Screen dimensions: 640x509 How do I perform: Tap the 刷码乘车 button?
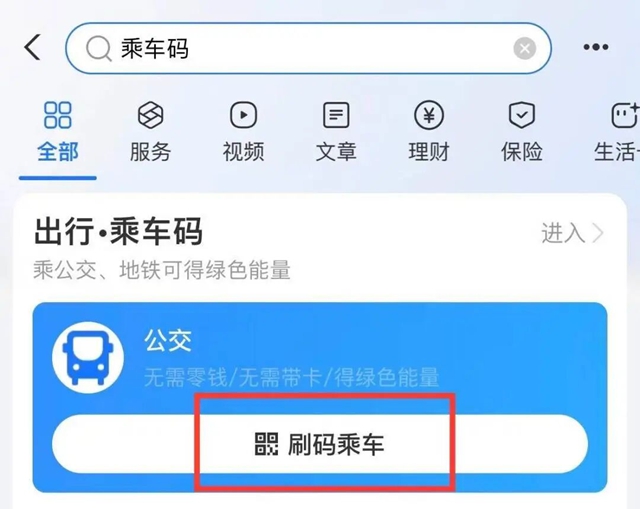tap(320, 444)
